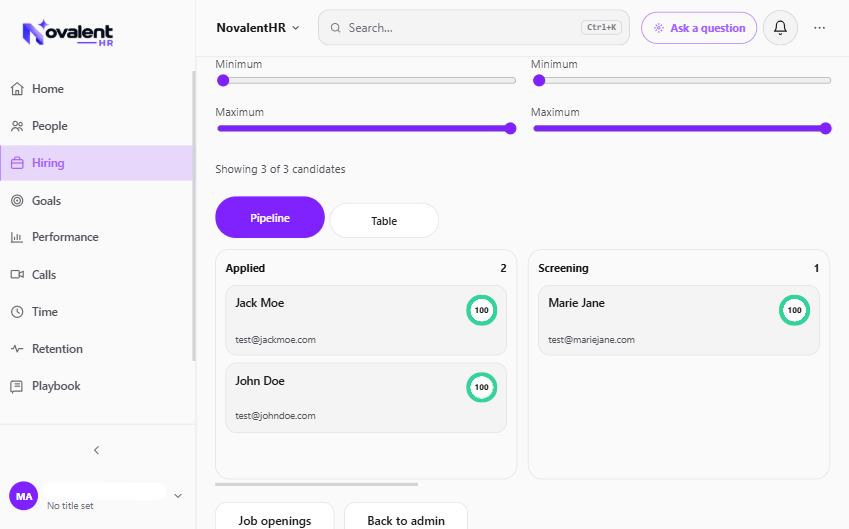Click the Ask a question button
This screenshot has width=849, height=529.
[699, 28]
